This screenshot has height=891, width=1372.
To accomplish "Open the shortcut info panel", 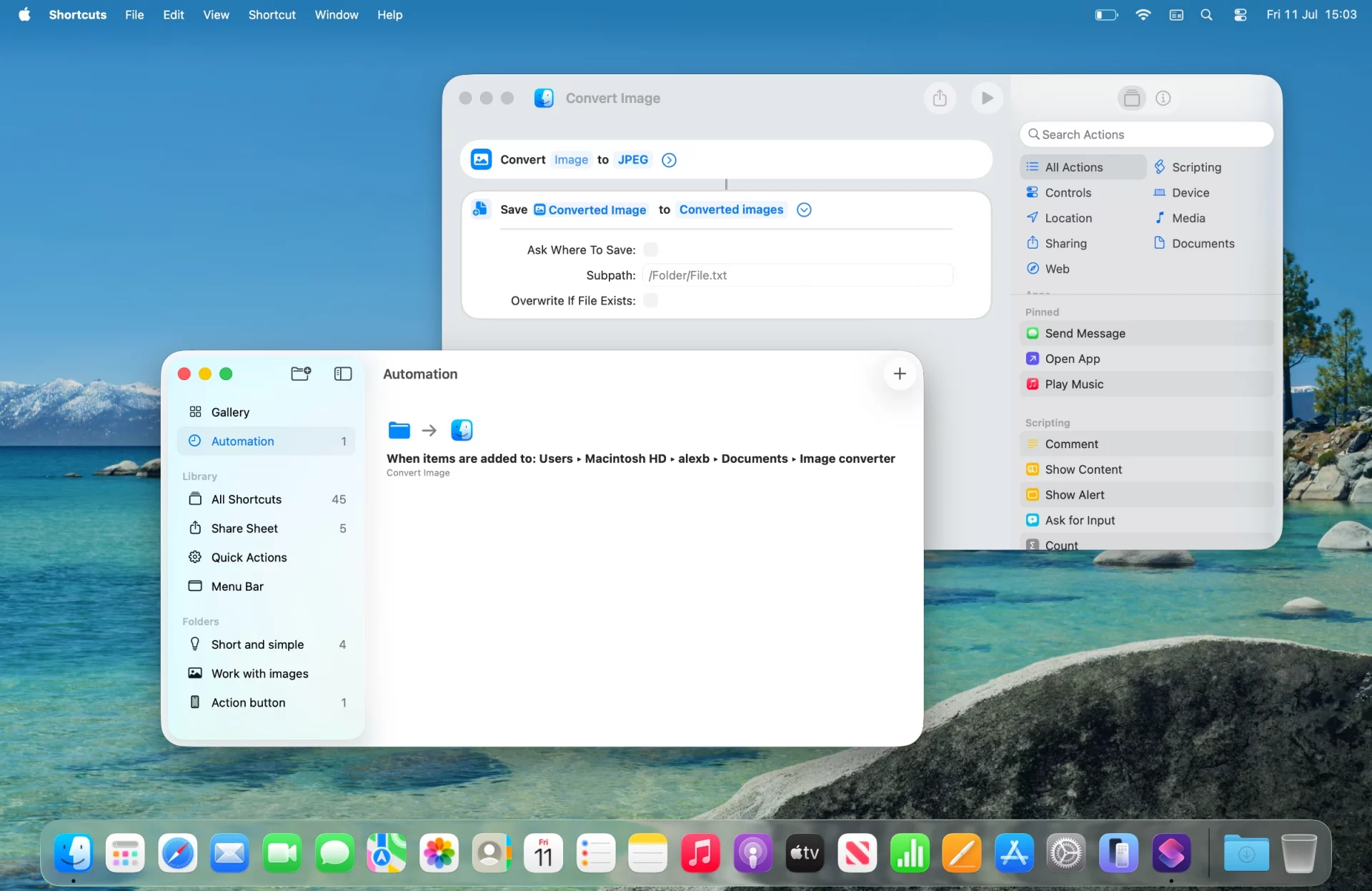I will [x=1163, y=98].
